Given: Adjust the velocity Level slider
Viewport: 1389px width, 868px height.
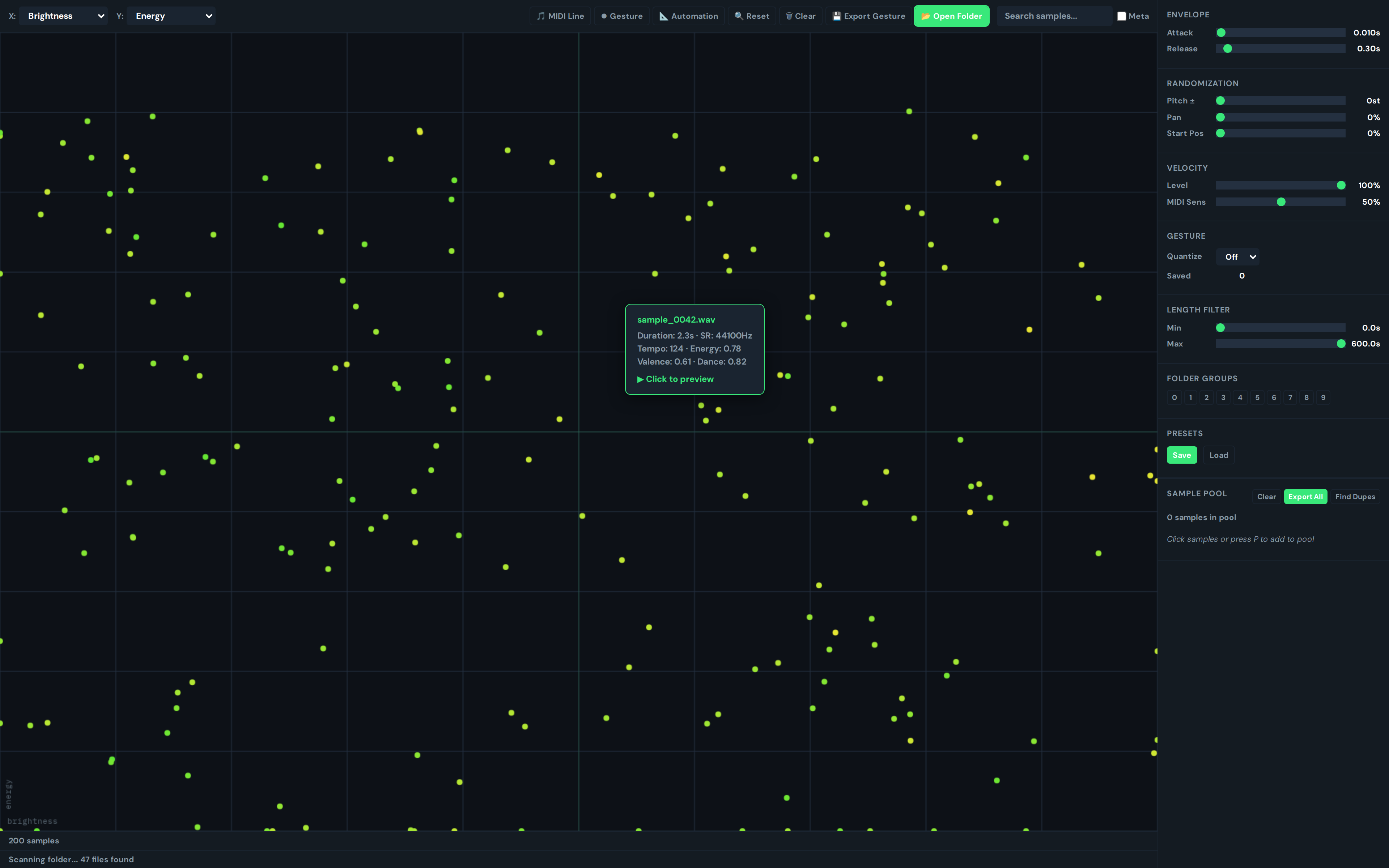Looking at the screenshot, I should tap(1280, 186).
